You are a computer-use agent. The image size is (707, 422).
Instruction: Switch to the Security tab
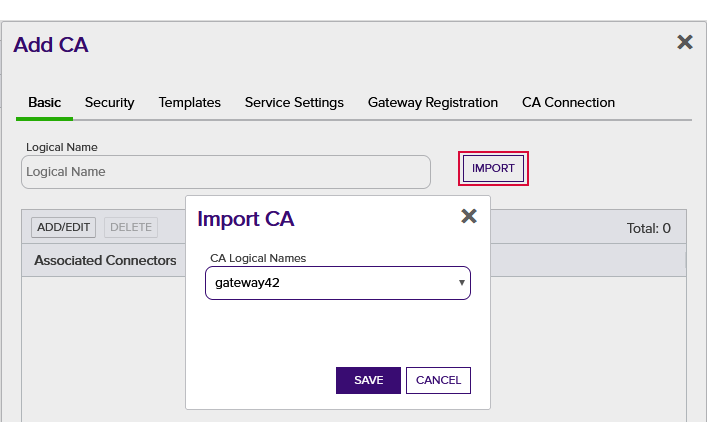(x=110, y=103)
